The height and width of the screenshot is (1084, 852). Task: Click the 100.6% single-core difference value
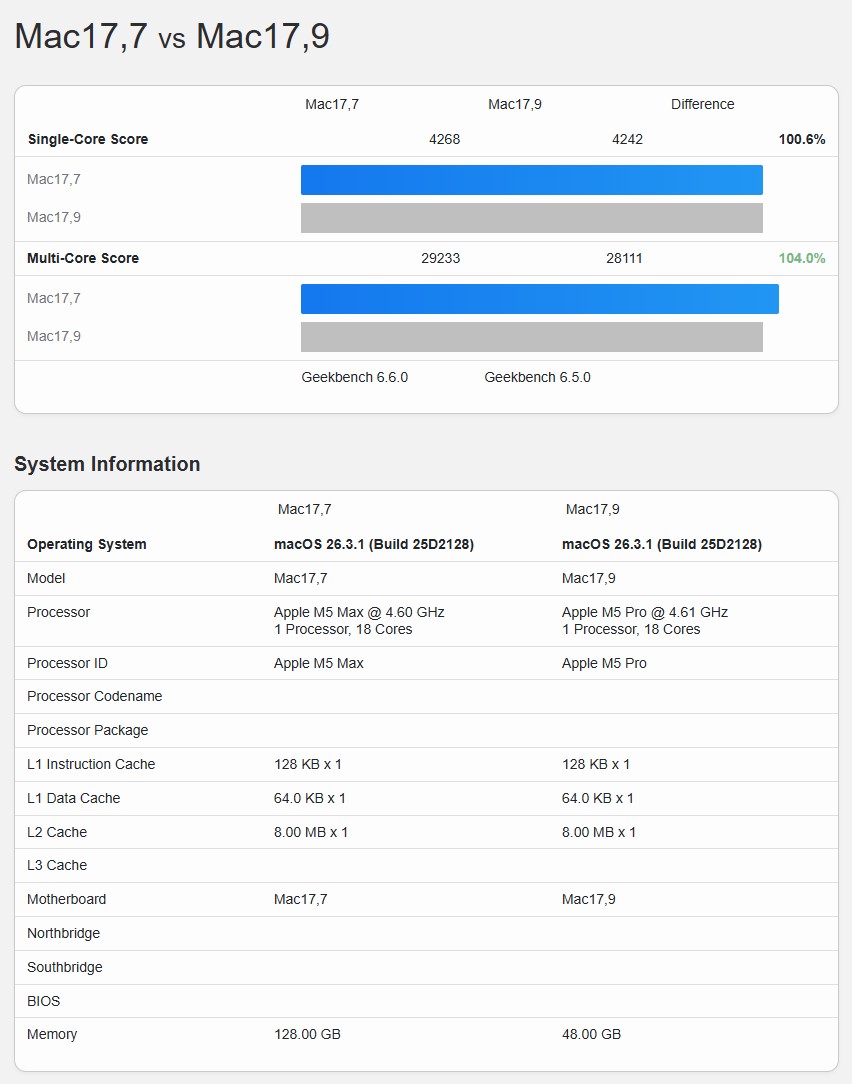coord(802,139)
